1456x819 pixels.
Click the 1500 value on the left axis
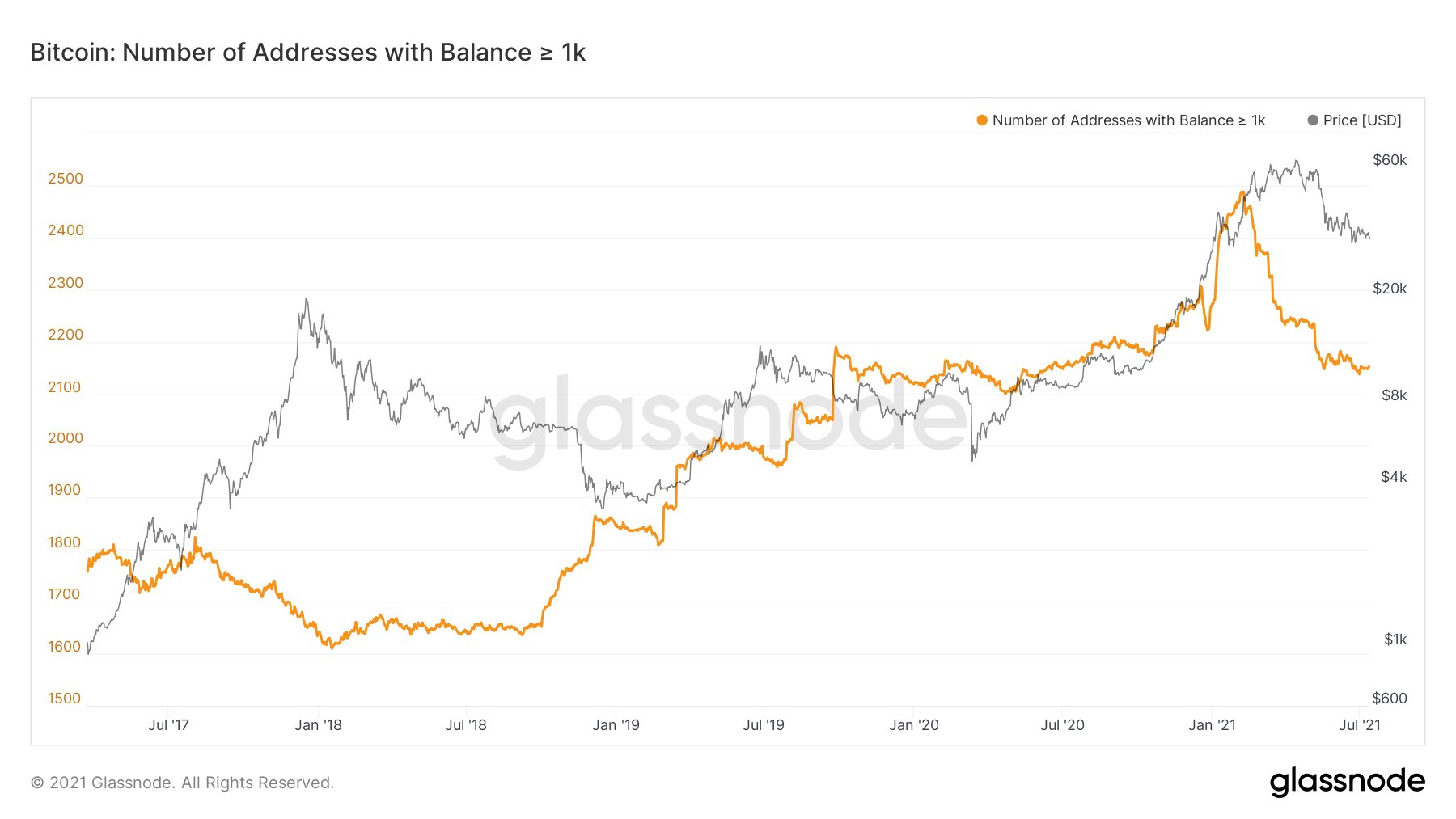65,699
